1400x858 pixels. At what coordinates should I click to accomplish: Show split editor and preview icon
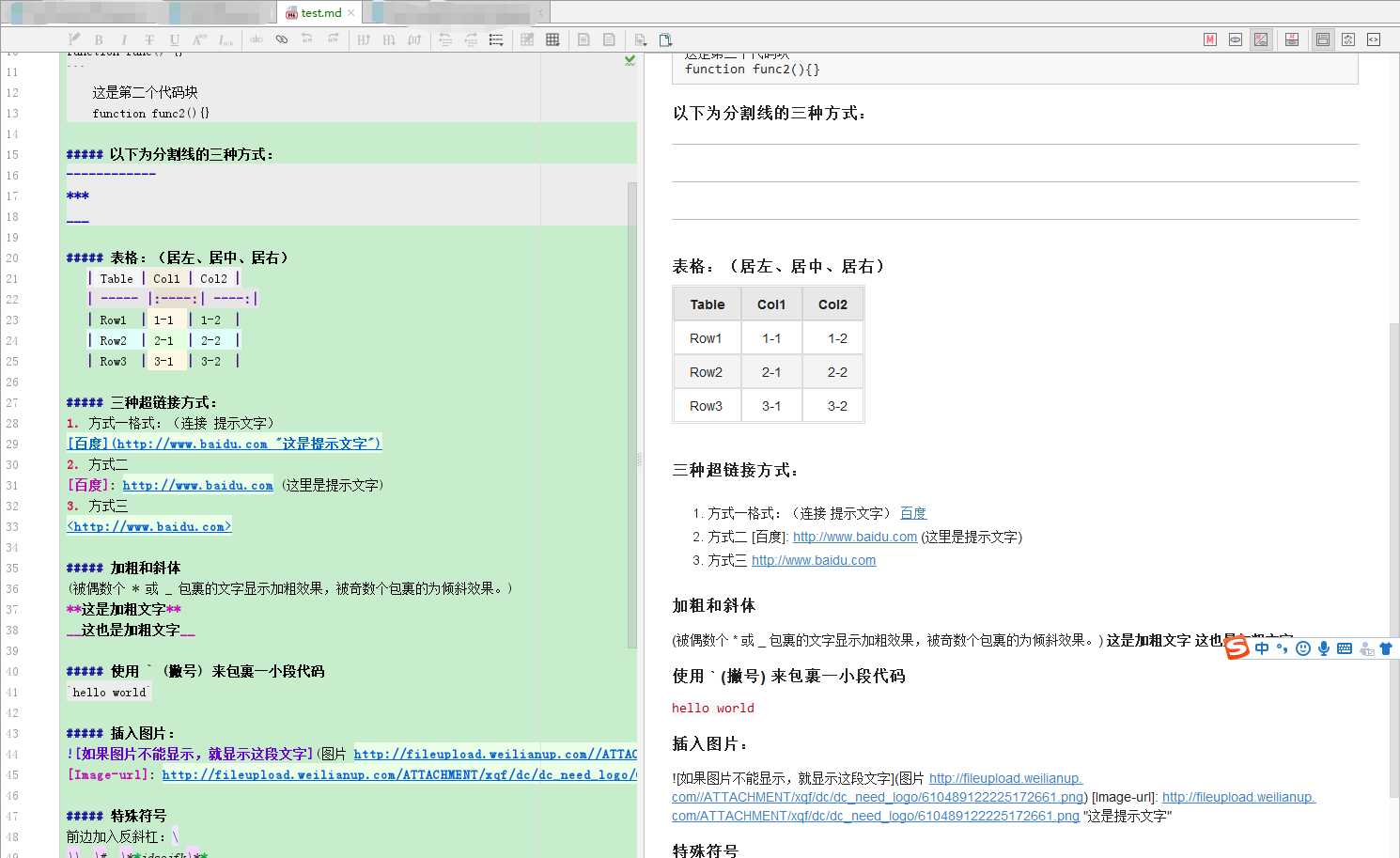[x=1261, y=39]
